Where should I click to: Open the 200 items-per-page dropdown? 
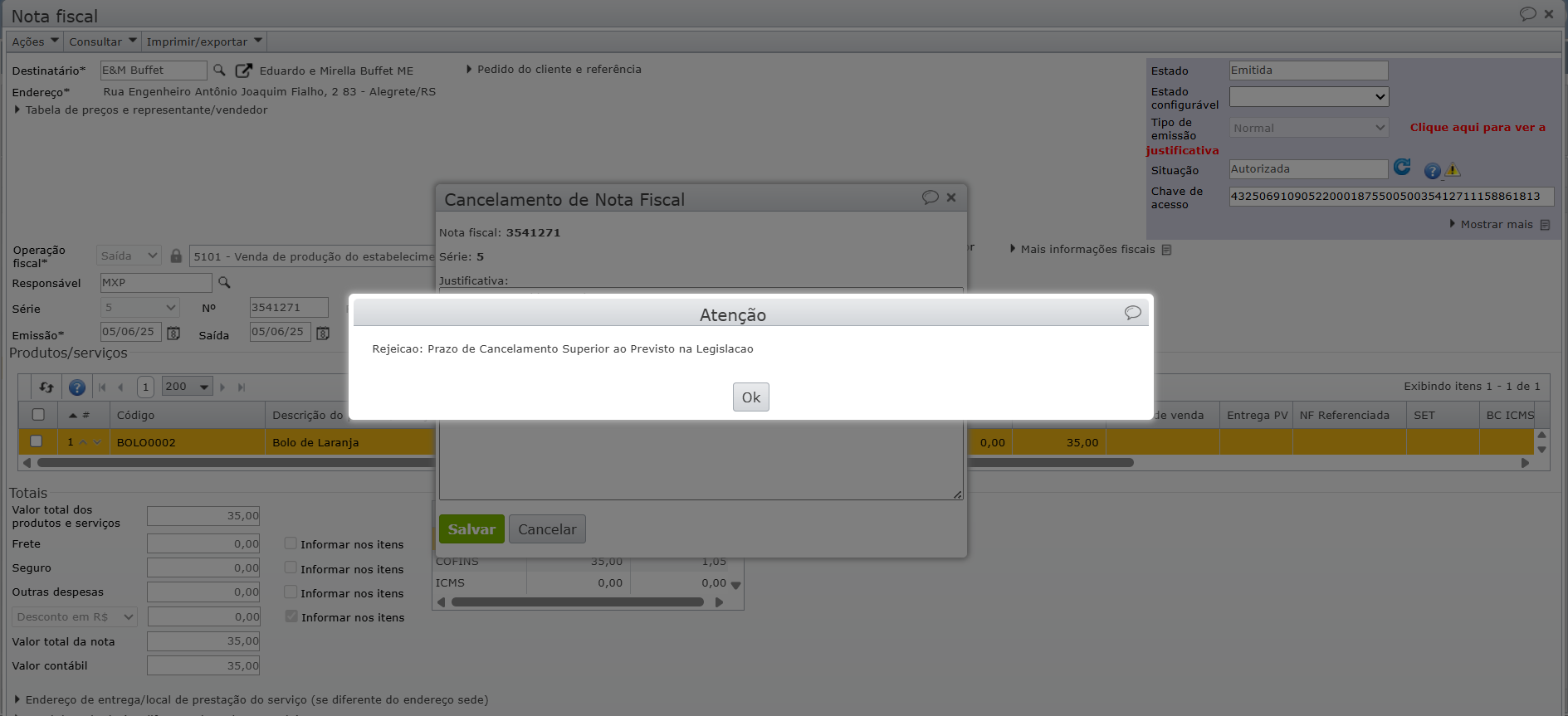click(188, 387)
